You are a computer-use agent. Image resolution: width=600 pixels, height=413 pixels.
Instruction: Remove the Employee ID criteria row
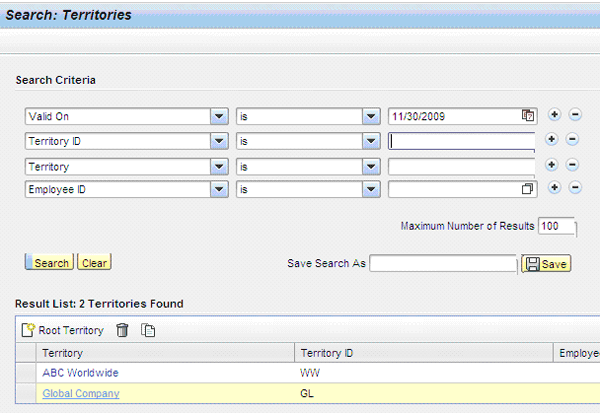click(574, 188)
